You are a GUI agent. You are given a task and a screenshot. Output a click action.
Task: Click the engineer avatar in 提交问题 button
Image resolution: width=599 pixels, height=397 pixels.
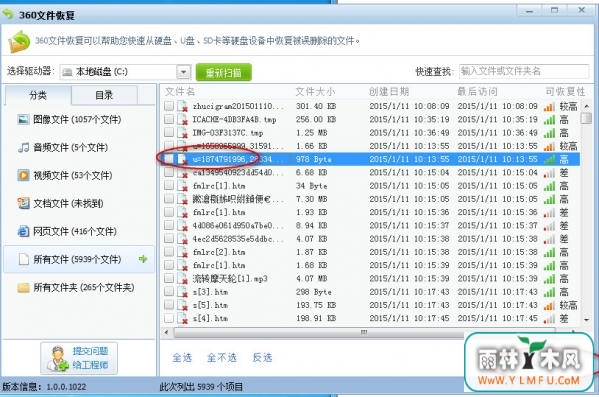(x=58, y=358)
